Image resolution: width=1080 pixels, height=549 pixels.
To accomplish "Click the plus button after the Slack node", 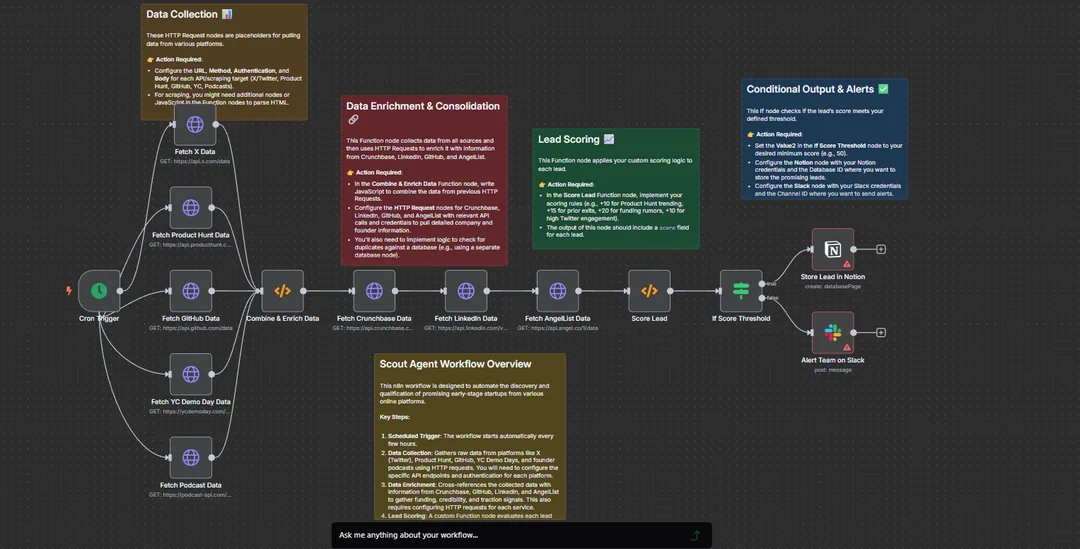I will [881, 332].
